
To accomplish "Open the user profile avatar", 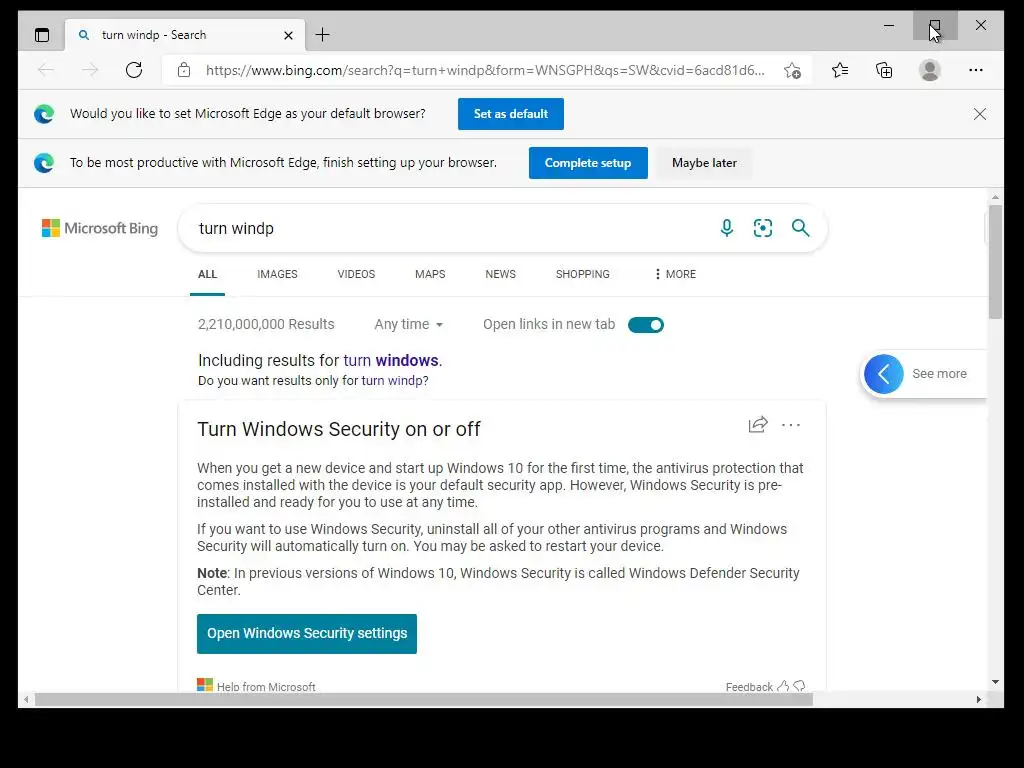I will click(929, 70).
